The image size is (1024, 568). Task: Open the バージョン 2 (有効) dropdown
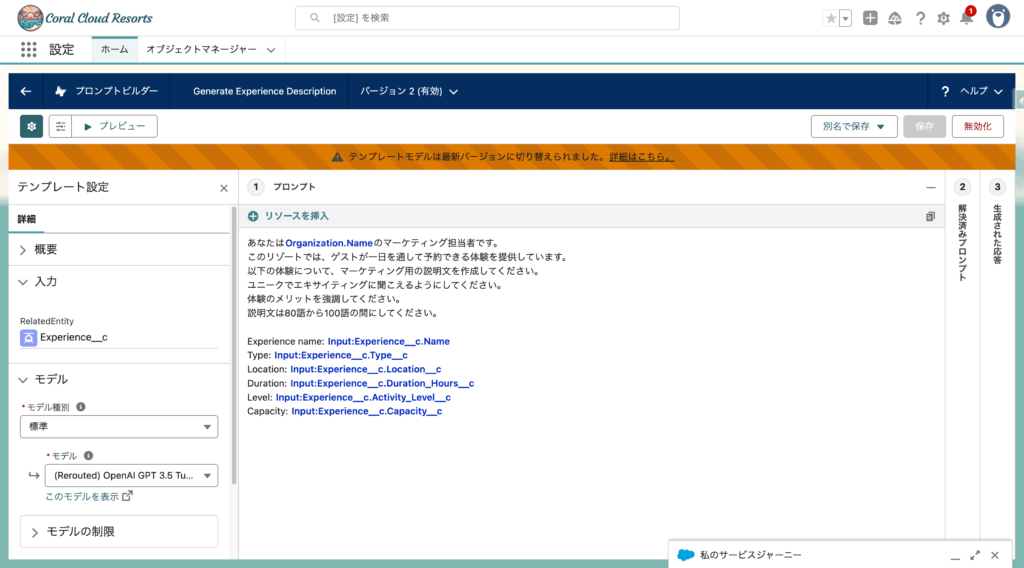[x=409, y=91]
